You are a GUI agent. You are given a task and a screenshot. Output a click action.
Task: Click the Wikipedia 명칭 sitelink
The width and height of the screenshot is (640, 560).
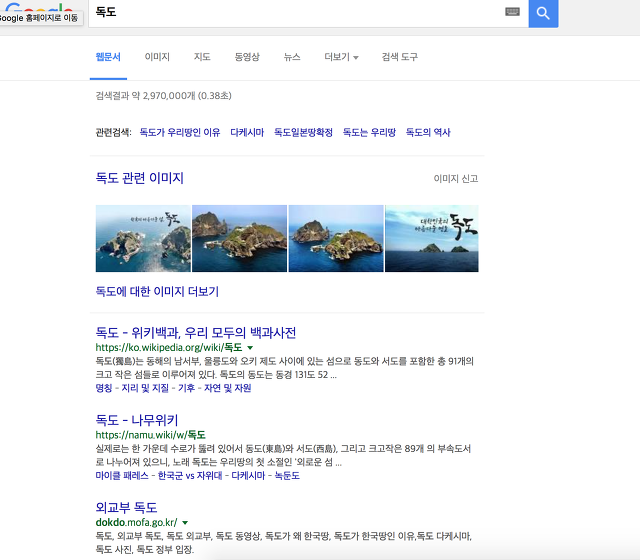click(x=104, y=388)
